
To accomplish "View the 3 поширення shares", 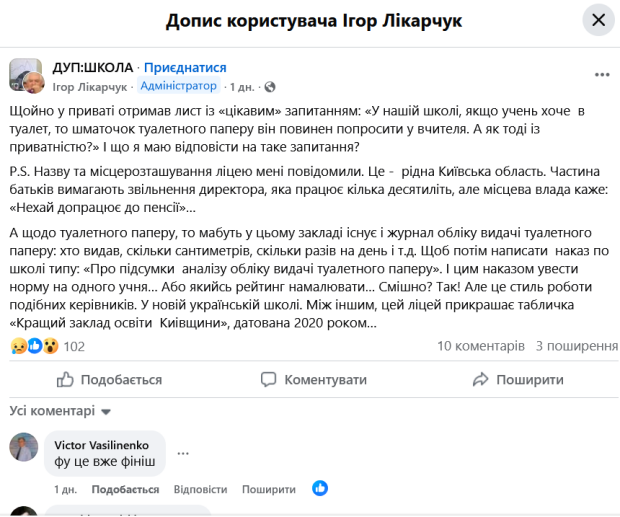I will [x=577, y=346].
